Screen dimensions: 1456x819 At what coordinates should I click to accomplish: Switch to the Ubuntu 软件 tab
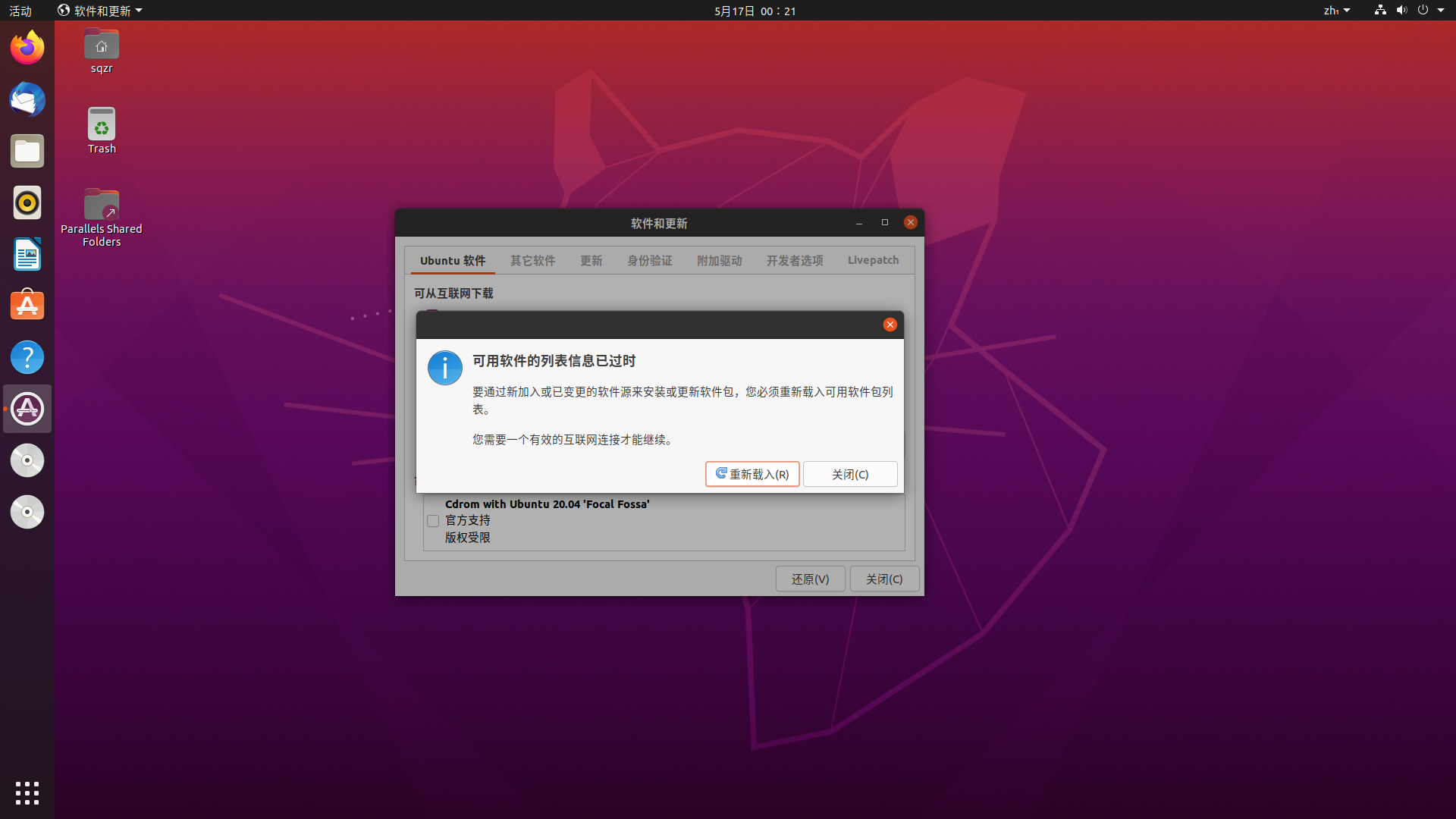pos(453,261)
